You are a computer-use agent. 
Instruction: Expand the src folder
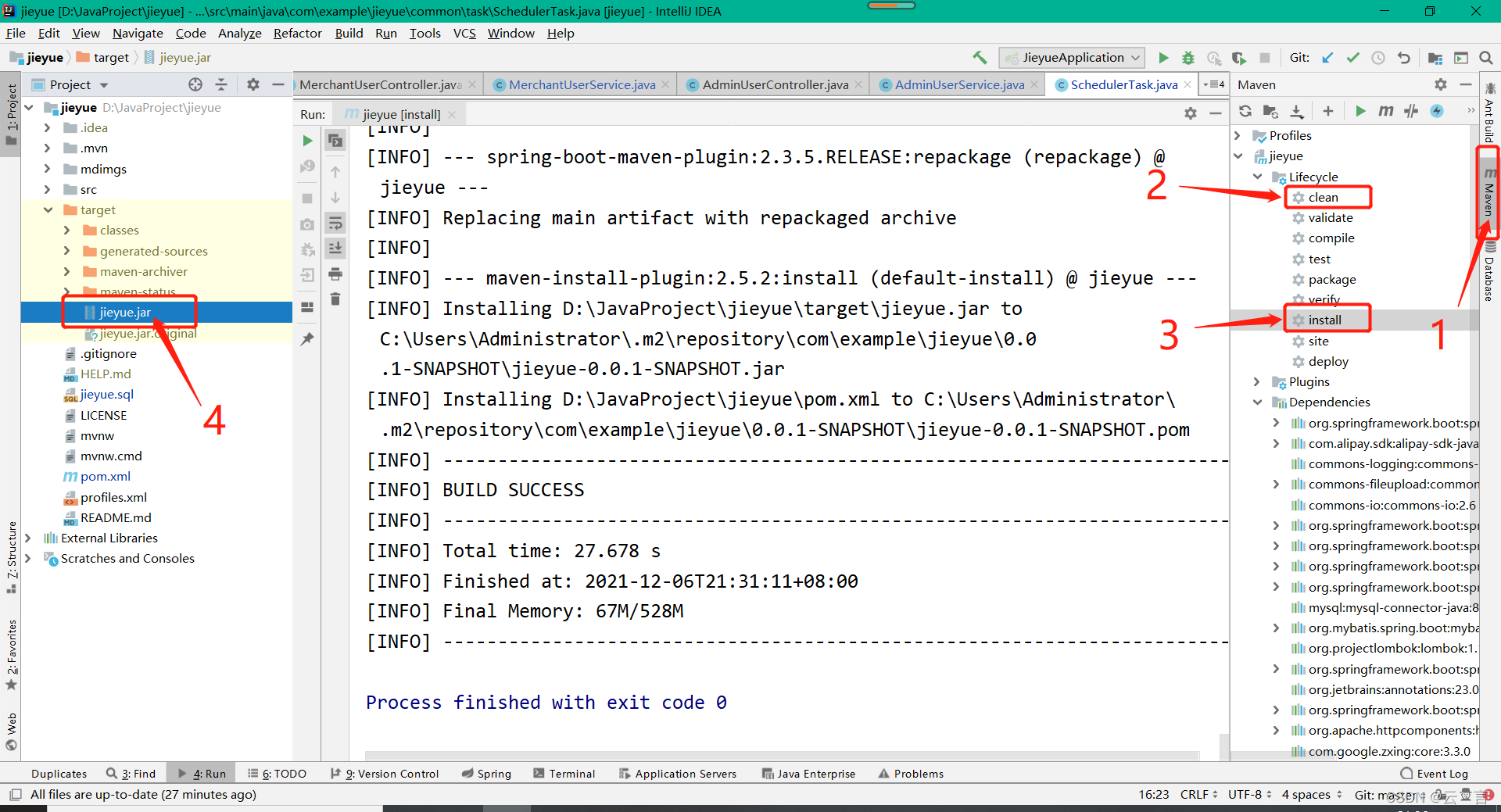pos(47,190)
